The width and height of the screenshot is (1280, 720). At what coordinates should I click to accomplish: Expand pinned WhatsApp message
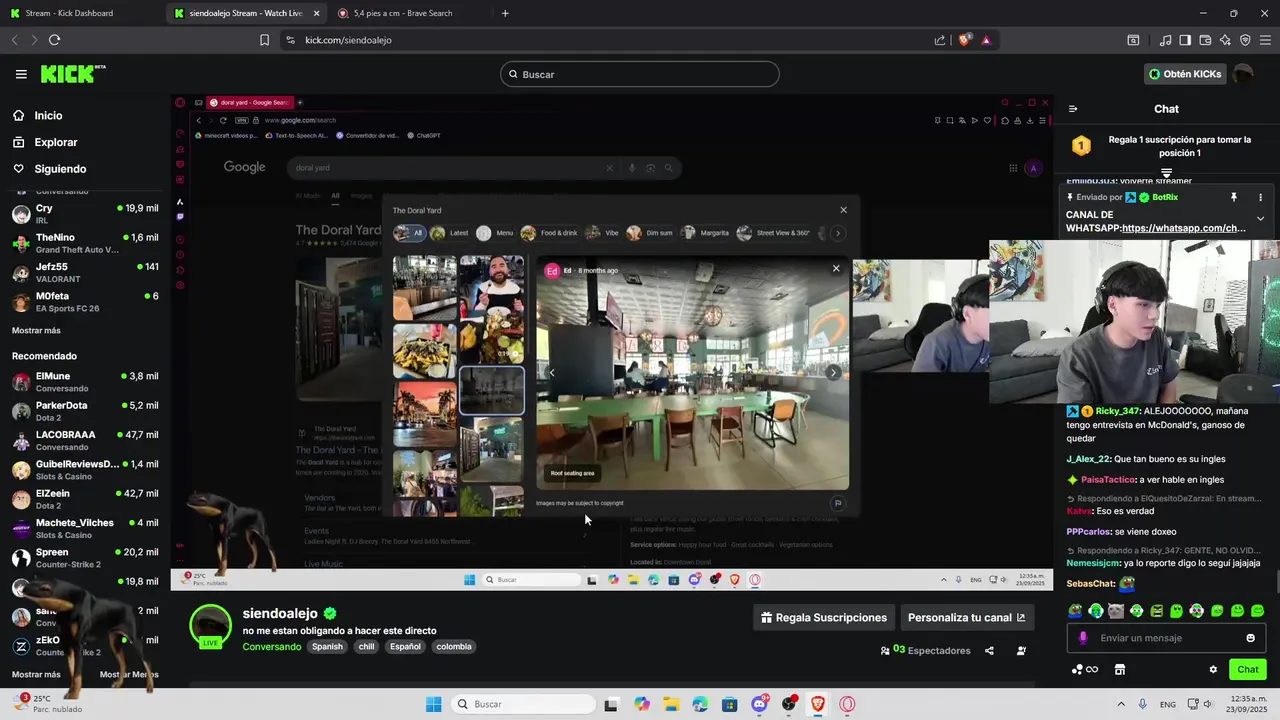click(x=1260, y=219)
